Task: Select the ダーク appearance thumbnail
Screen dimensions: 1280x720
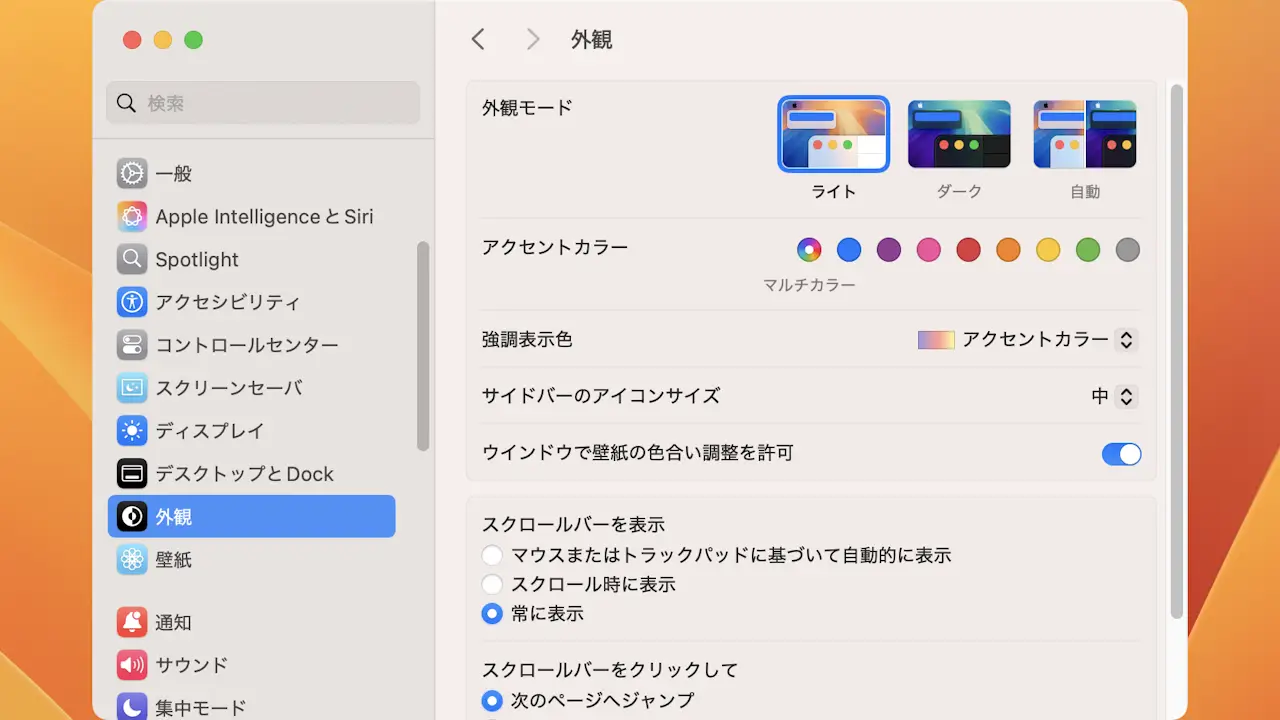Action: click(x=959, y=135)
